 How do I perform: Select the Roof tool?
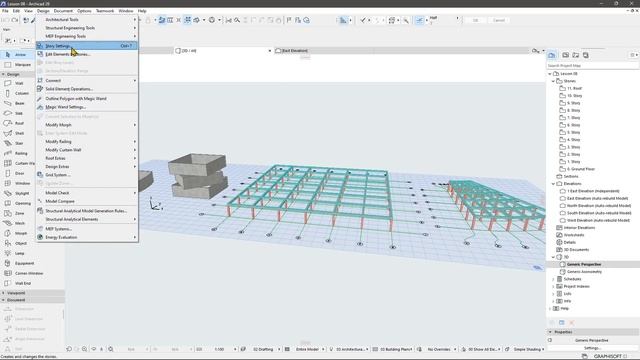pyautogui.click(x=18, y=123)
